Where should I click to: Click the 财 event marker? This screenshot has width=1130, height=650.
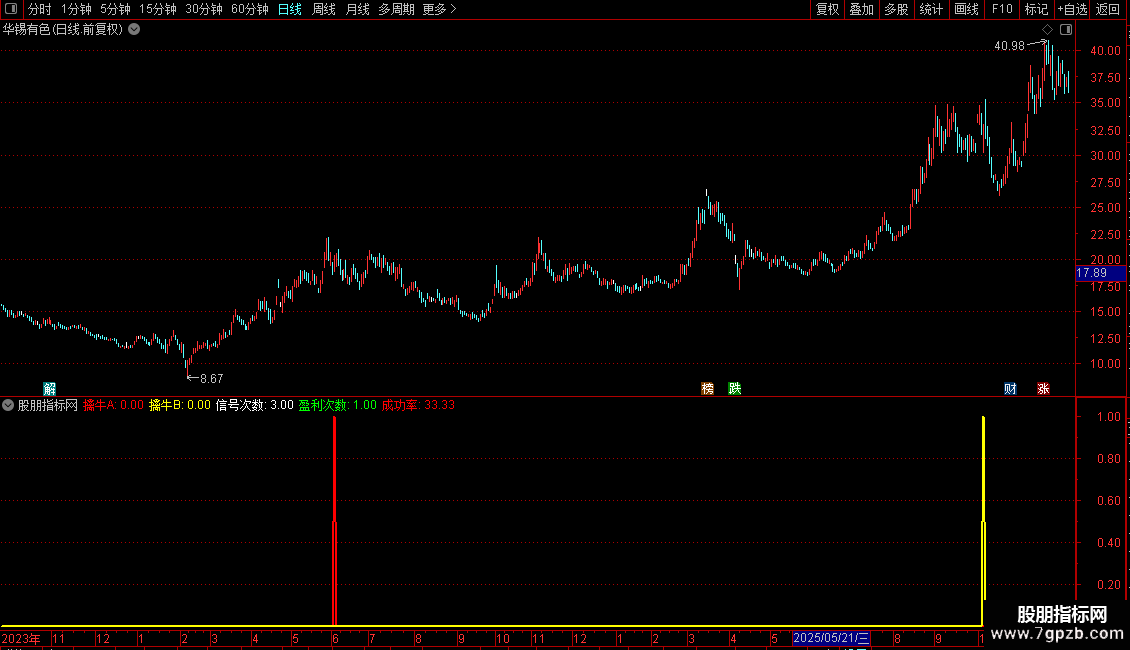point(1010,388)
